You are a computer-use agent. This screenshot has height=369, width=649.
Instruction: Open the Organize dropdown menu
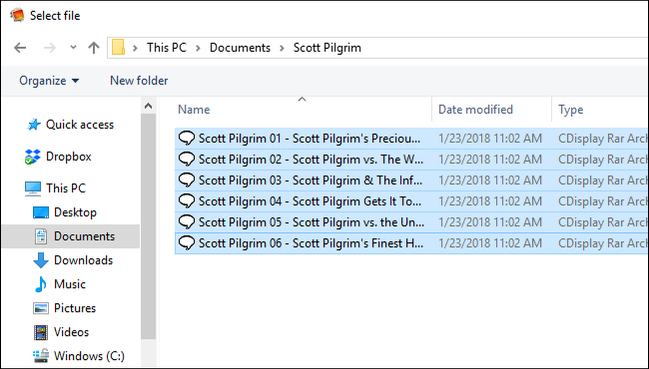point(49,80)
